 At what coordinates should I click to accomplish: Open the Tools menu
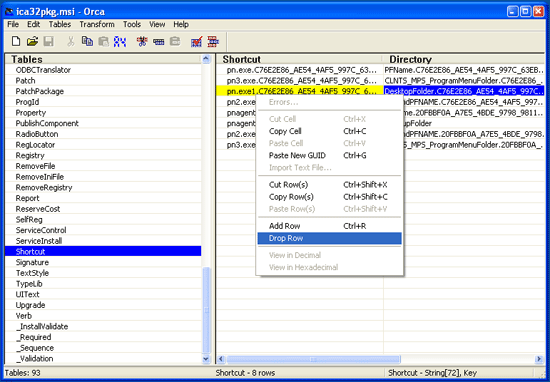[x=132, y=24]
